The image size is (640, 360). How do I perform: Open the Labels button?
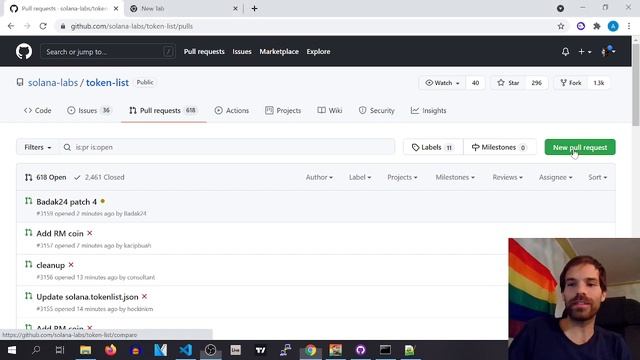click(x=433, y=147)
